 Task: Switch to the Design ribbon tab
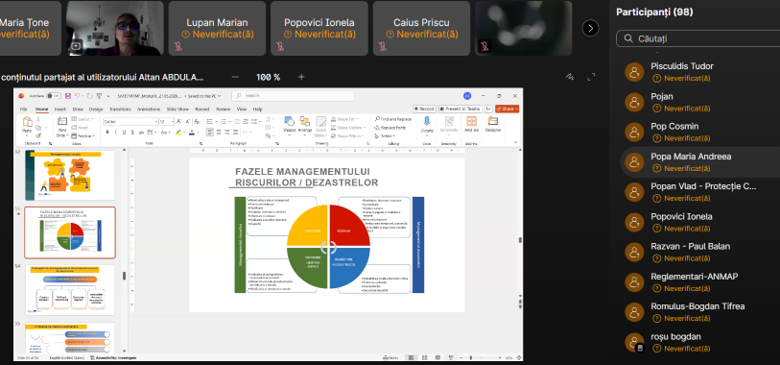[97, 109]
